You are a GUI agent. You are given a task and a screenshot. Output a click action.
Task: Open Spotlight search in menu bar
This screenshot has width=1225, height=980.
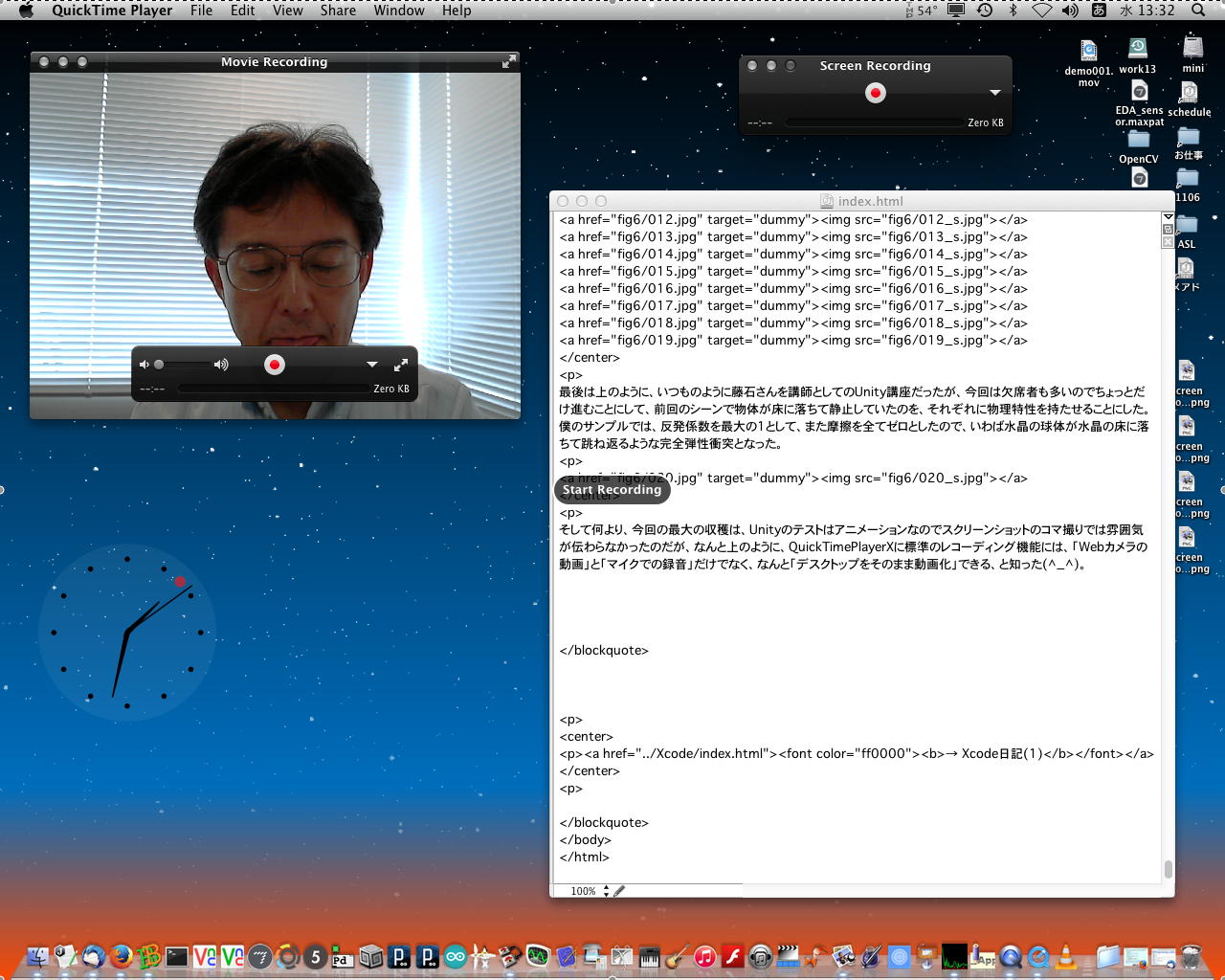coord(1198,11)
